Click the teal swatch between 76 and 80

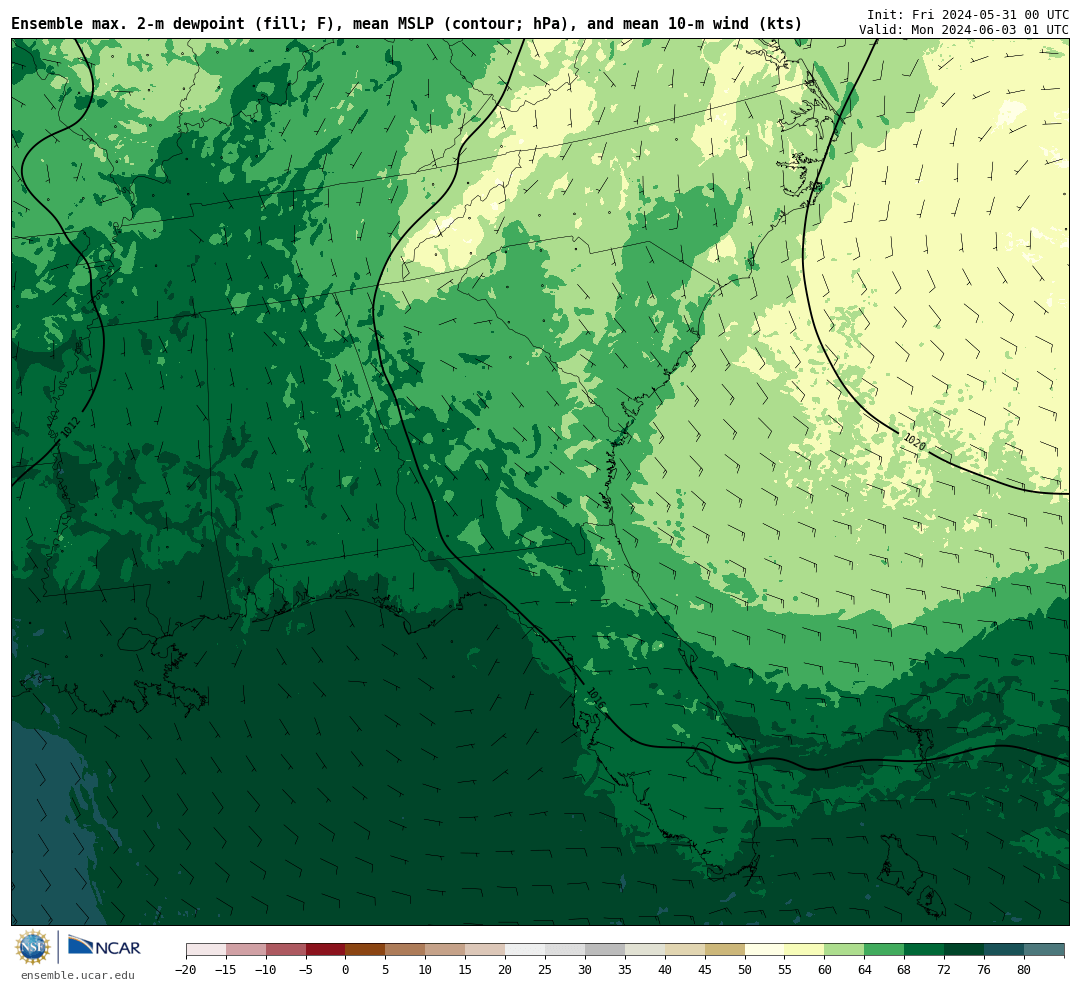[1004, 950]
